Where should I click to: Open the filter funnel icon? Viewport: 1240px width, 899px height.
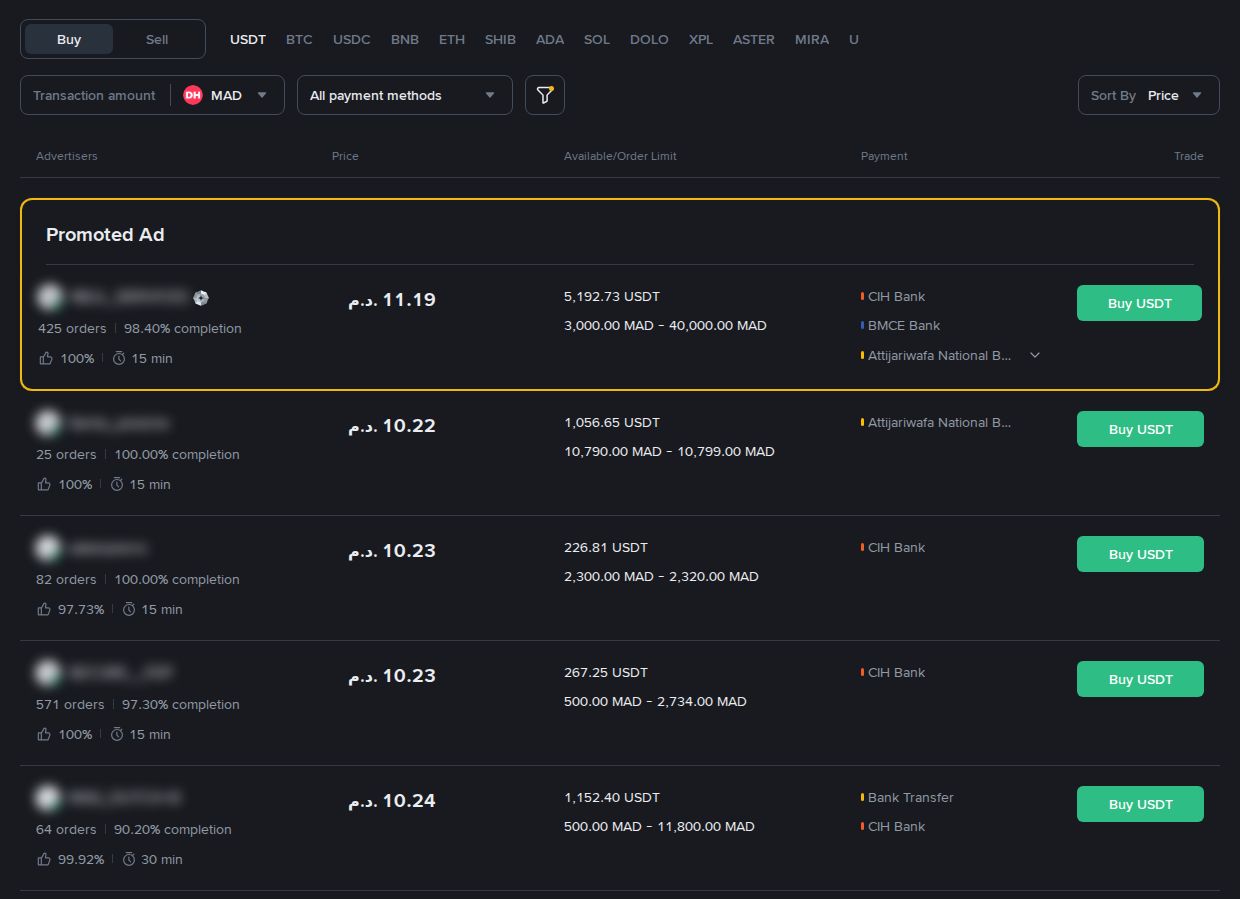click(x=545, y=95)
